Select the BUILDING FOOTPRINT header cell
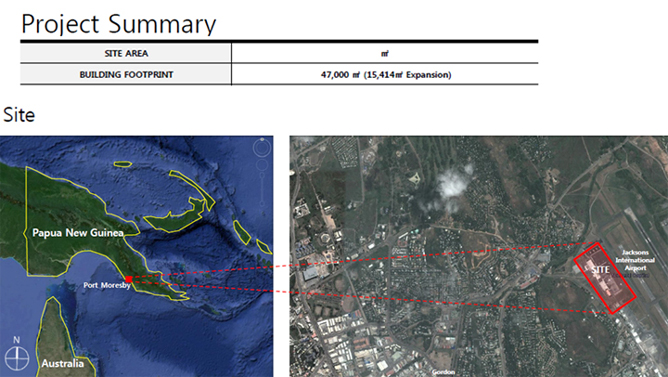Screen dimensions: 668x377 tap(126, 75)
